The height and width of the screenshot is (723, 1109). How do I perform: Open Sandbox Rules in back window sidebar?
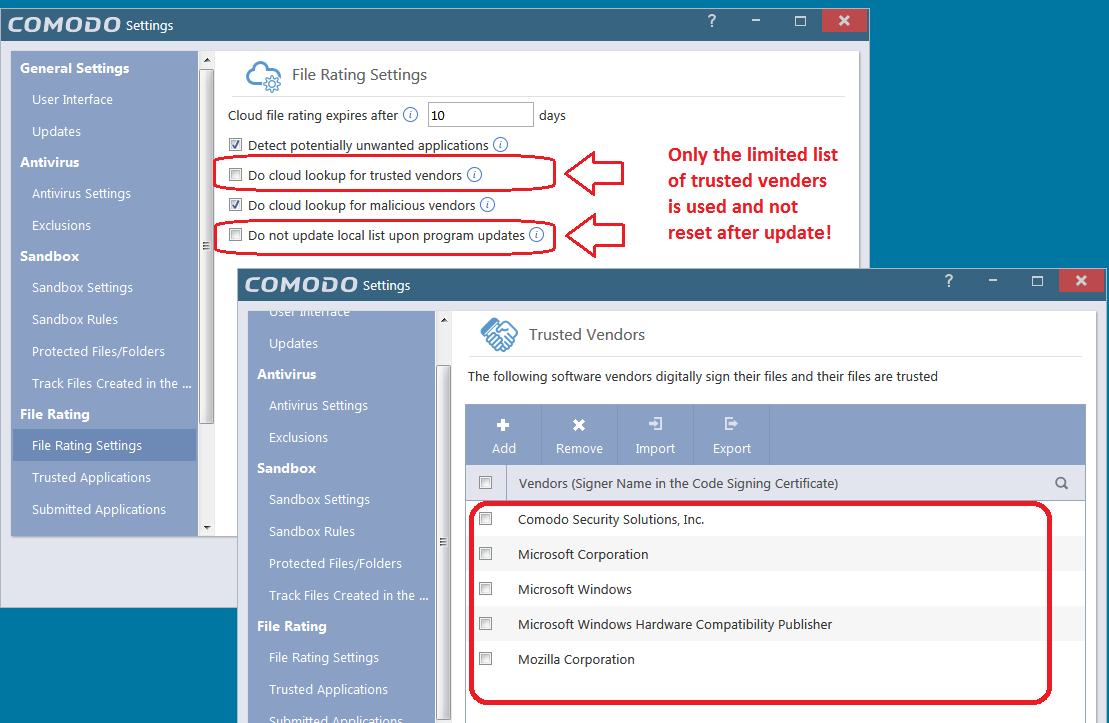(75, 320)
